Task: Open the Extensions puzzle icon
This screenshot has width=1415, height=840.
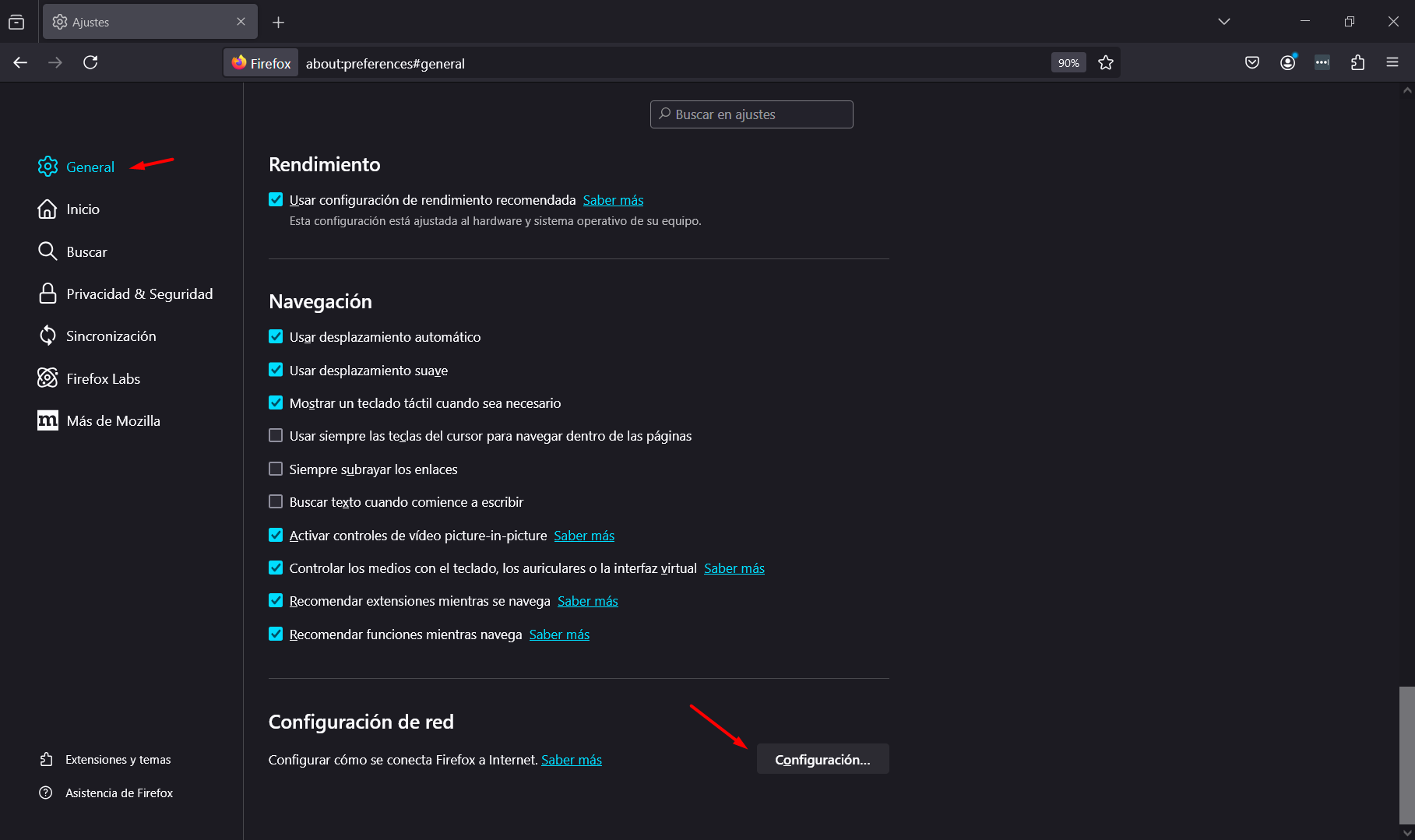Action: (1357, 62)
